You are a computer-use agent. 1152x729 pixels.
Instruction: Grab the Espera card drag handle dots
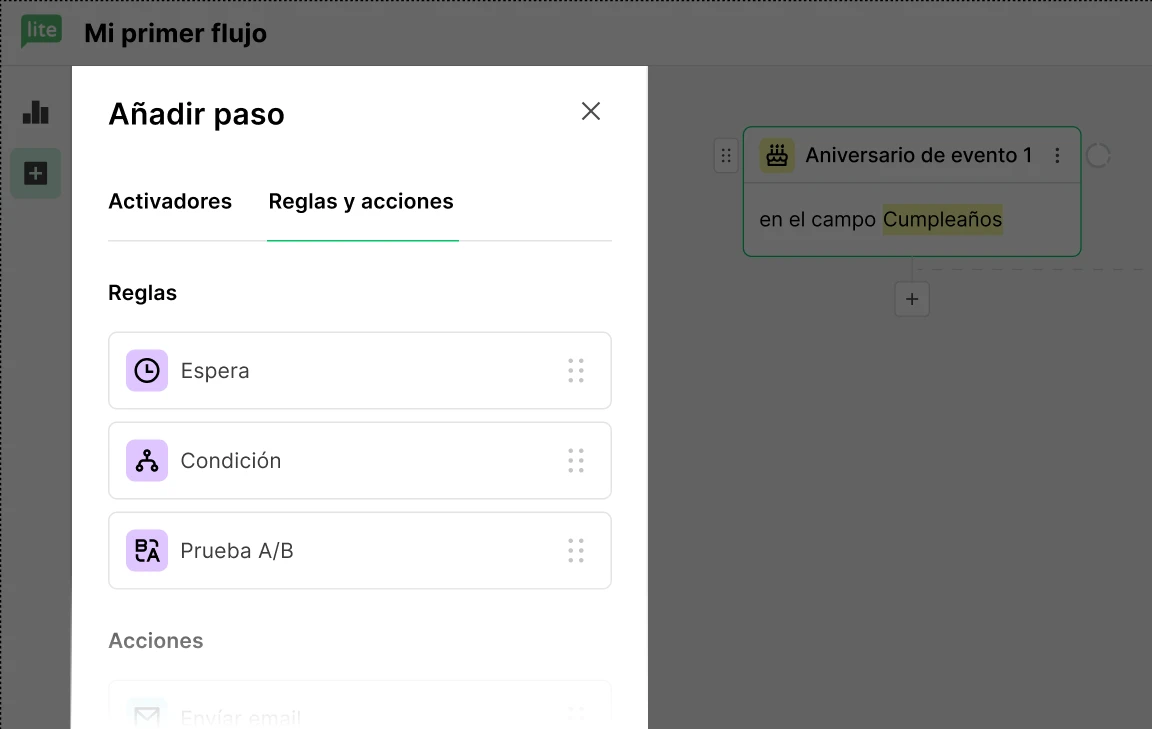[x=576, y=370]
